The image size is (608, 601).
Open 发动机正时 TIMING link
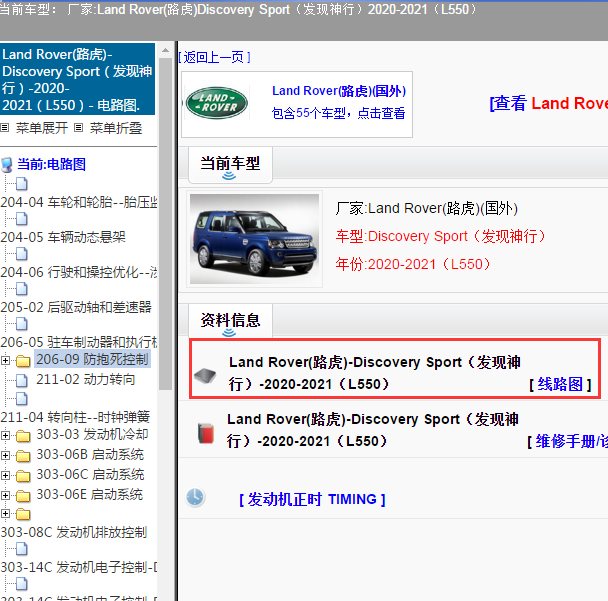pyautogui.click(x=312, y=499)
